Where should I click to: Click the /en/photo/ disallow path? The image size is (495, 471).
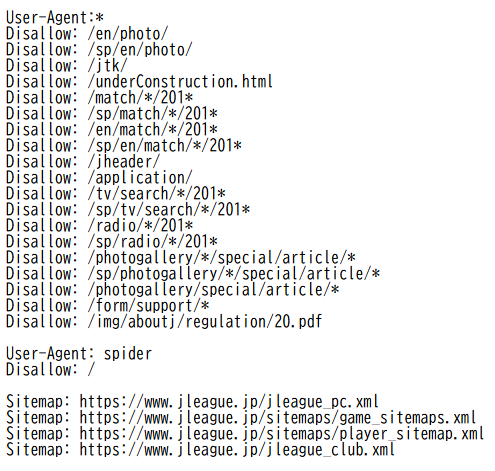point(128,34)
